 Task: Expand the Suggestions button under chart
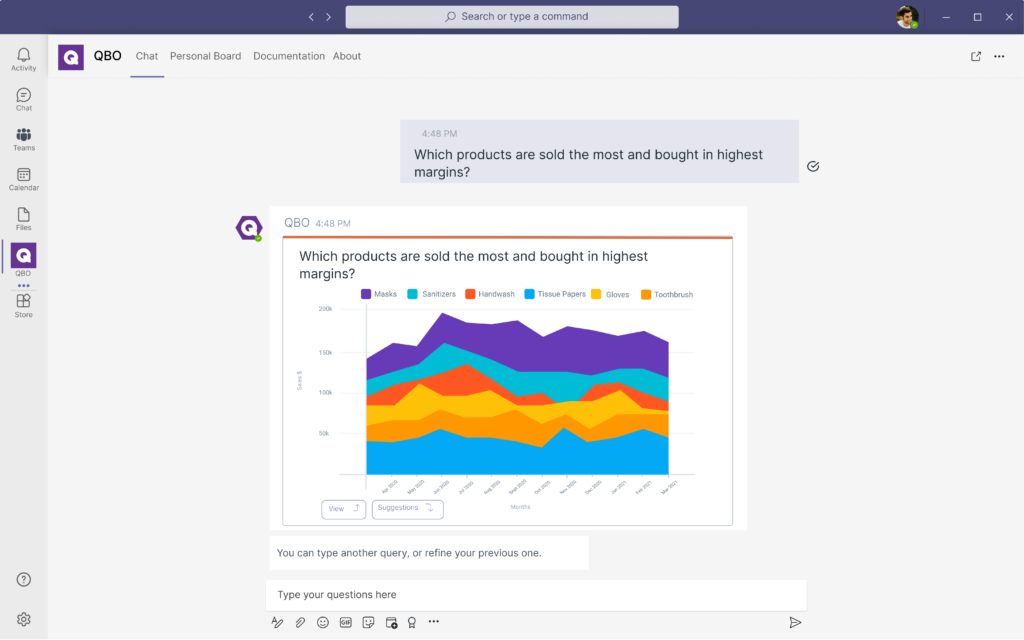point(407,509)
